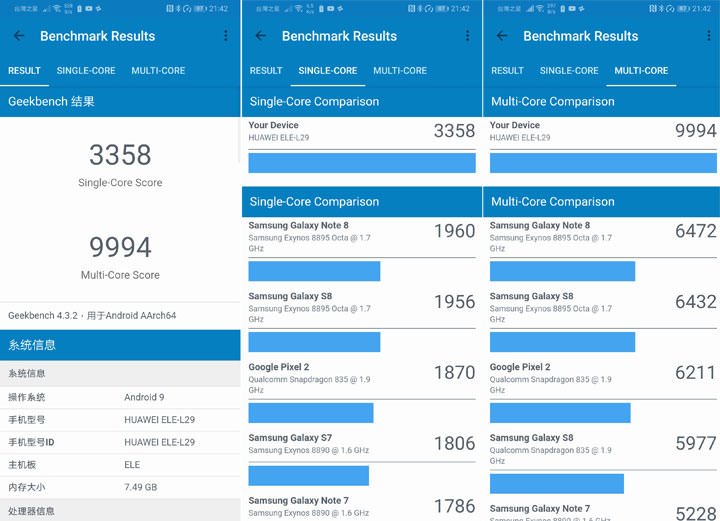Click the score bar under the Samsung Galaxy S7 entry

tap(308, 475)
